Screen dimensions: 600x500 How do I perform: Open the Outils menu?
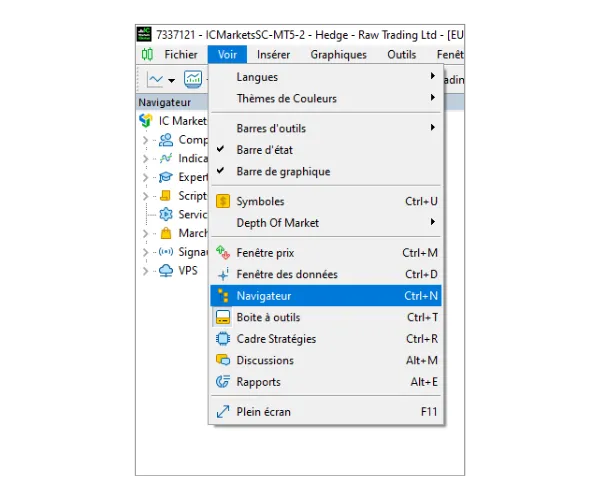(x=401, y=55)
